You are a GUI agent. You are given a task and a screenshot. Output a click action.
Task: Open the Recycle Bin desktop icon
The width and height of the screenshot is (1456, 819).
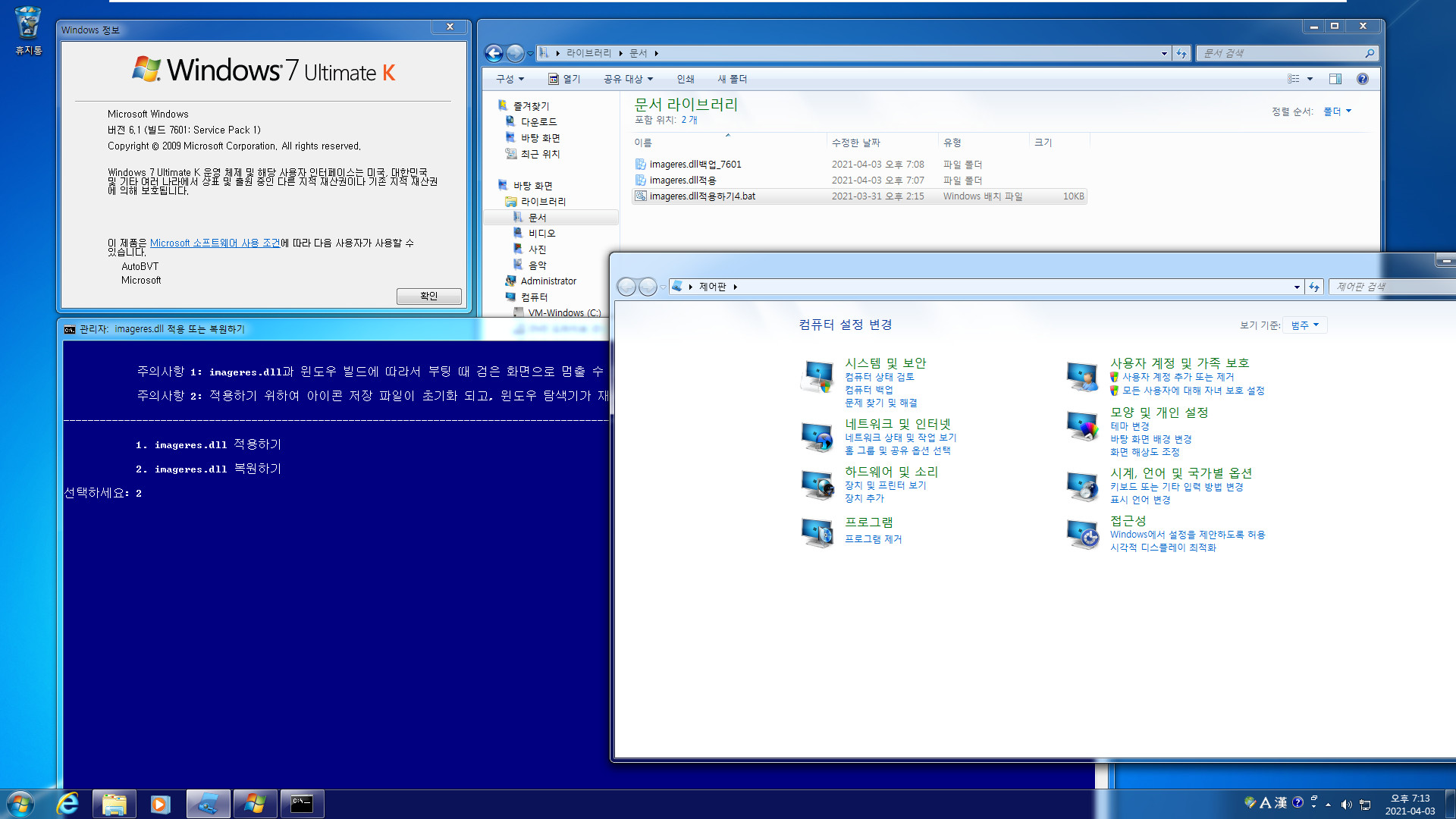(x=28, y=30)
